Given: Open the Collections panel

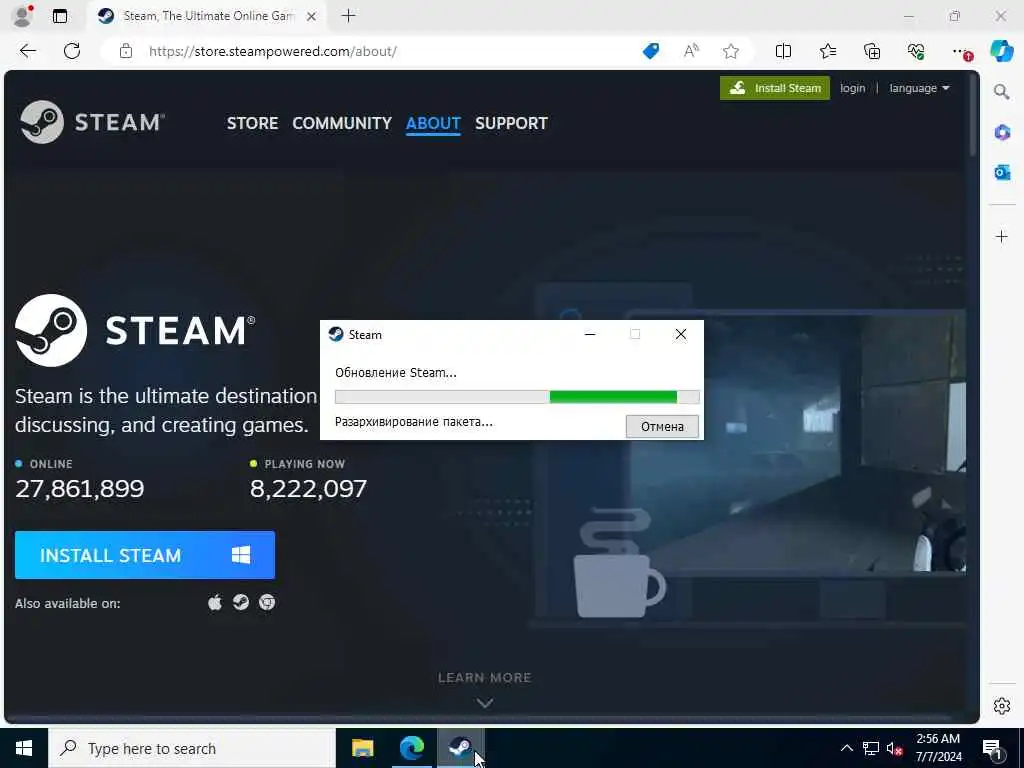Looking at the screenshot, I should (872, 51).
